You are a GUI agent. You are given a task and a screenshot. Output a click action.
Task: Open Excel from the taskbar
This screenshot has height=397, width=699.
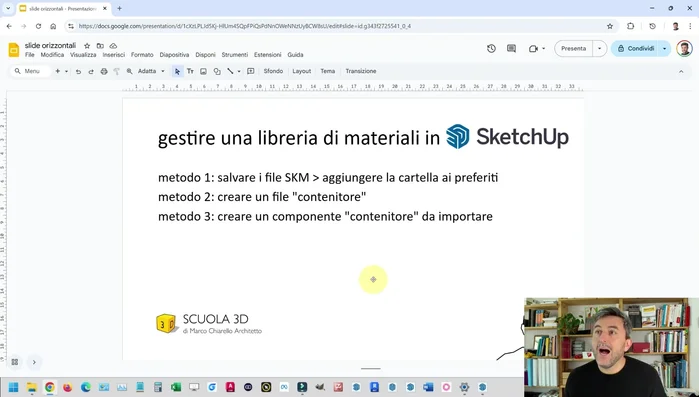click(x=176, y=387)
